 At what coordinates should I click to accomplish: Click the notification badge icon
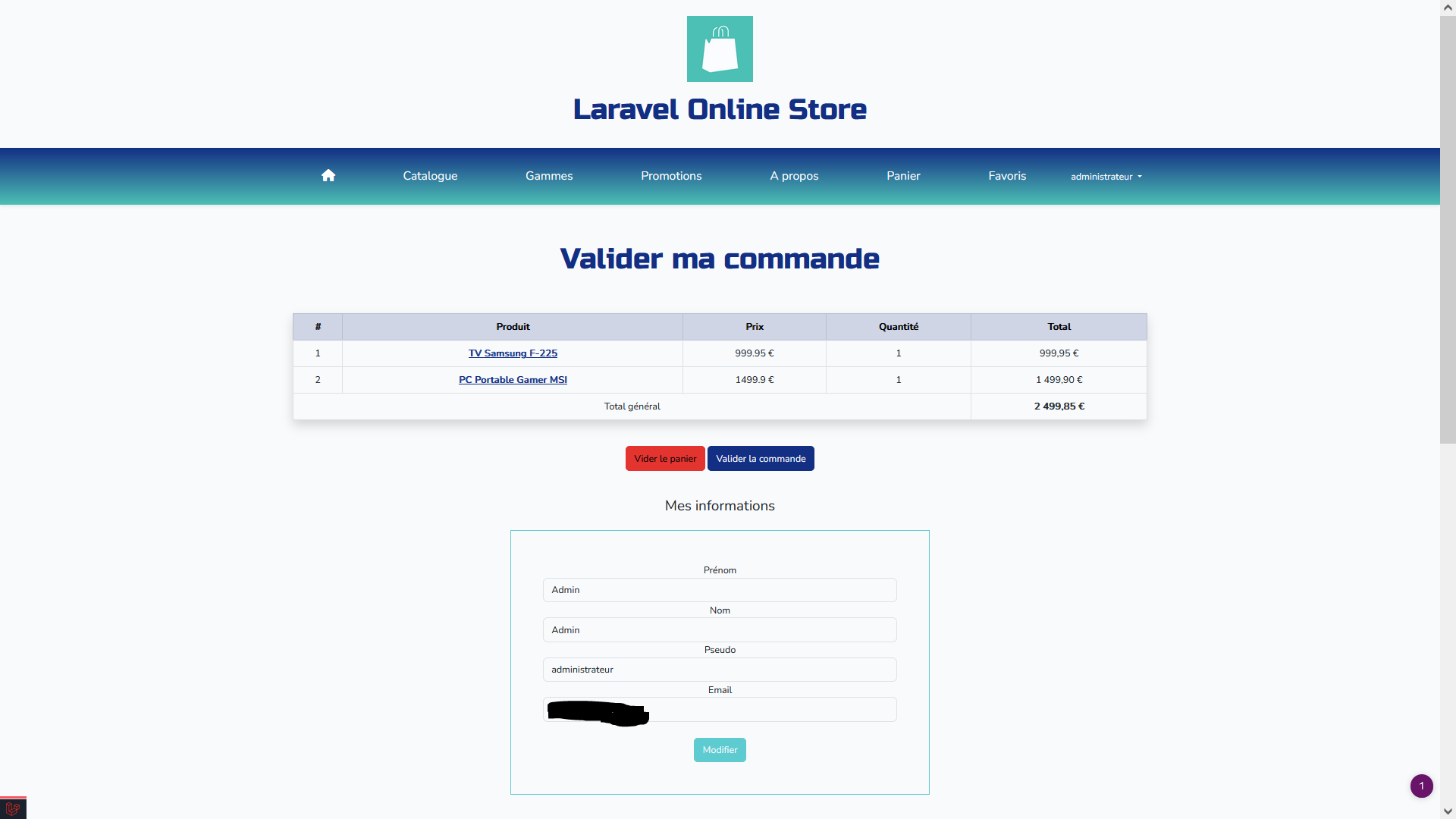(1422, 786)
